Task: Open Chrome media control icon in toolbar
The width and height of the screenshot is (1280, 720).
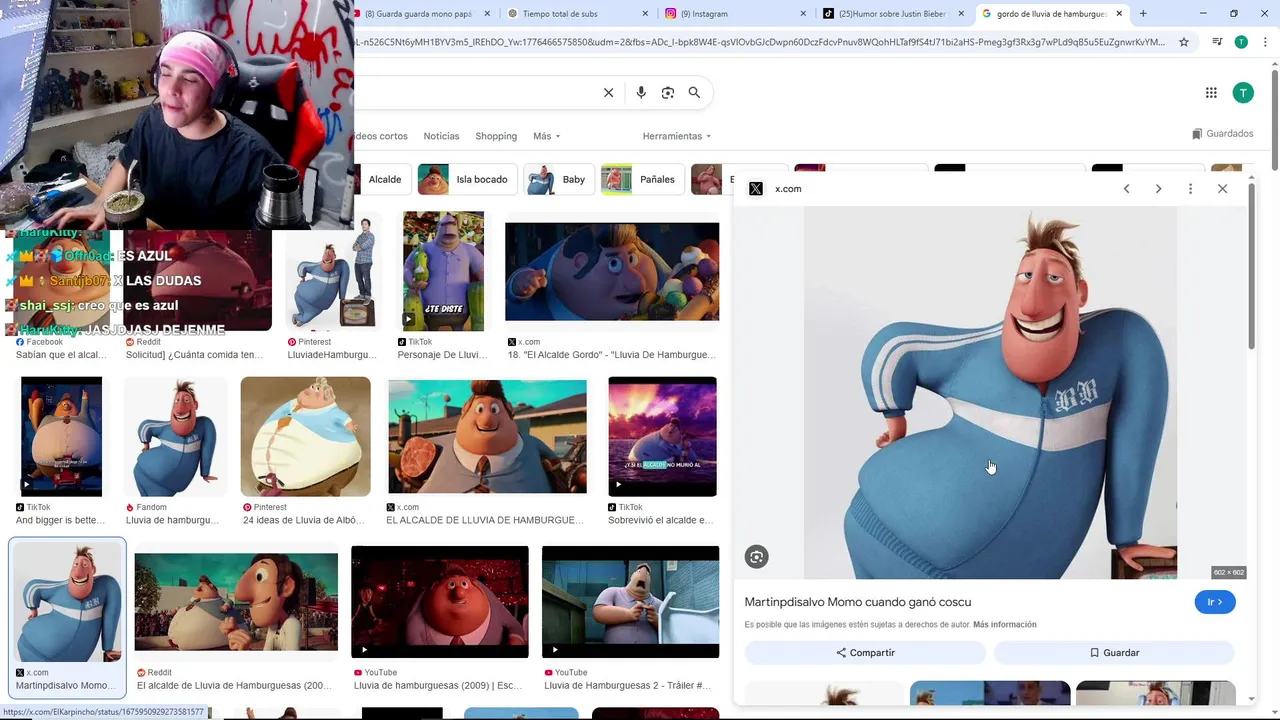Action: pyautogui.click(x=1217, y=42)
